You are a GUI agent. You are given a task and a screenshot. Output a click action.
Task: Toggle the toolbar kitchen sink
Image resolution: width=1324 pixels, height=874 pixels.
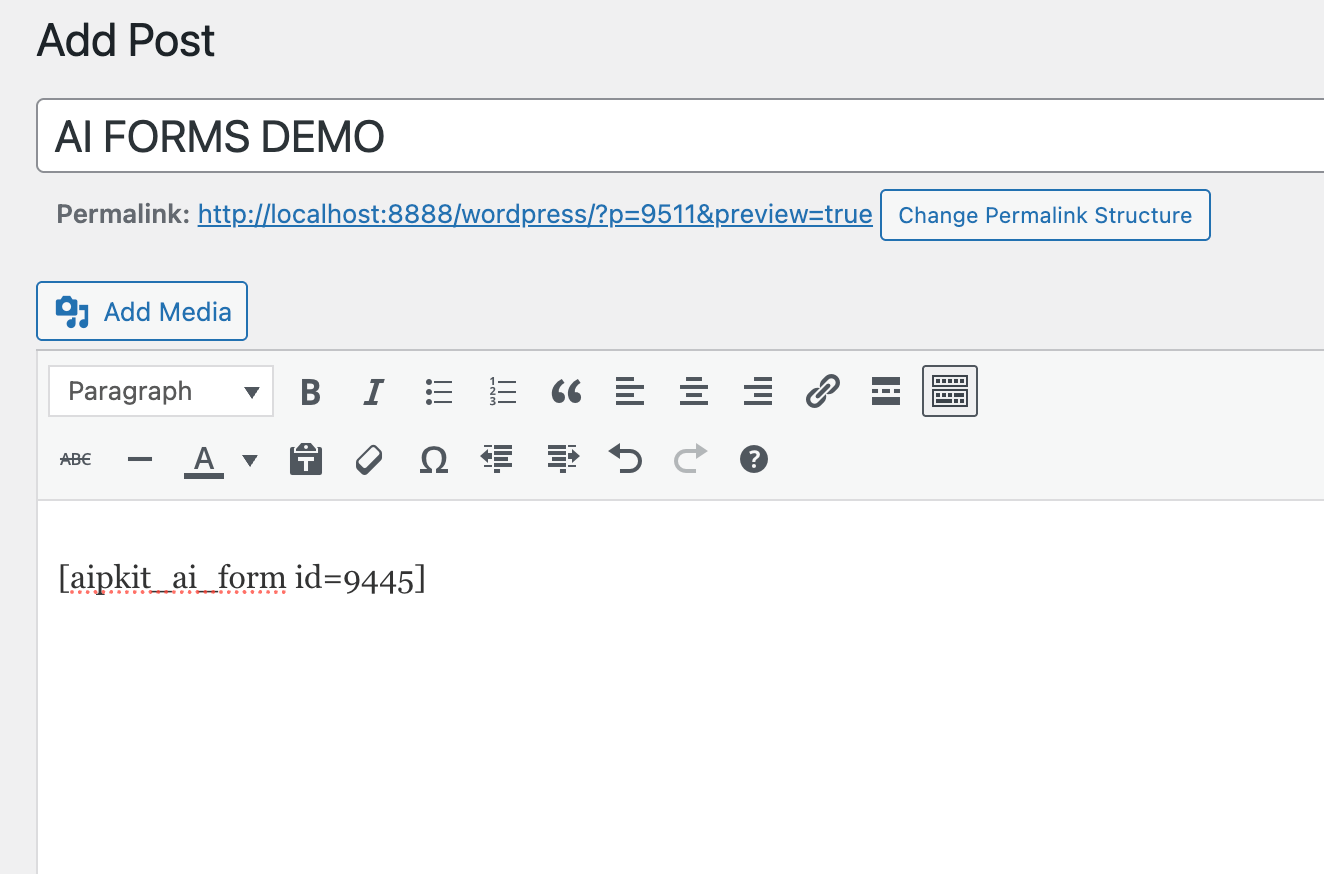[x=950, y=391]
